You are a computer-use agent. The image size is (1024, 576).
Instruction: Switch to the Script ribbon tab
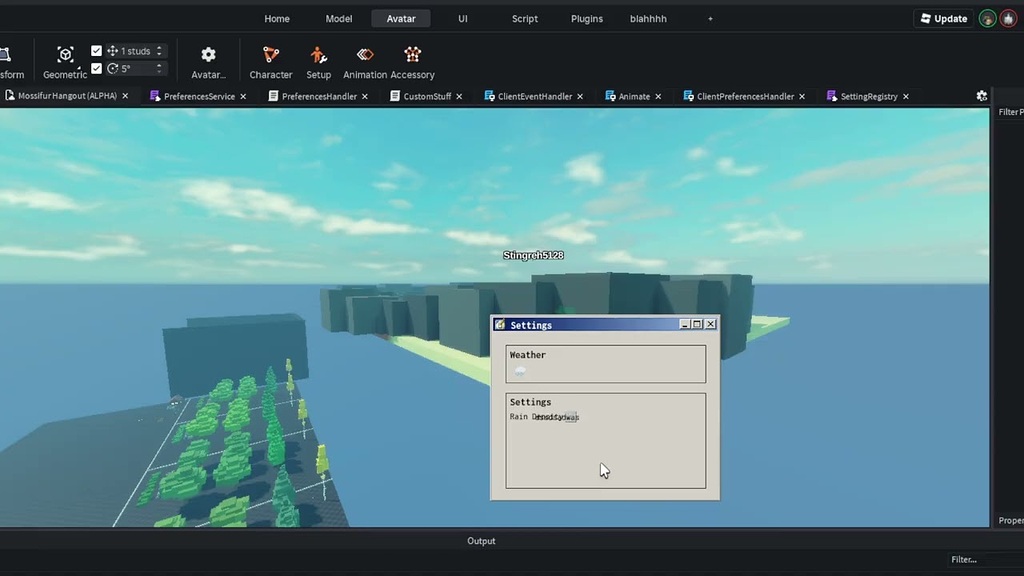[x=524, y=18]
